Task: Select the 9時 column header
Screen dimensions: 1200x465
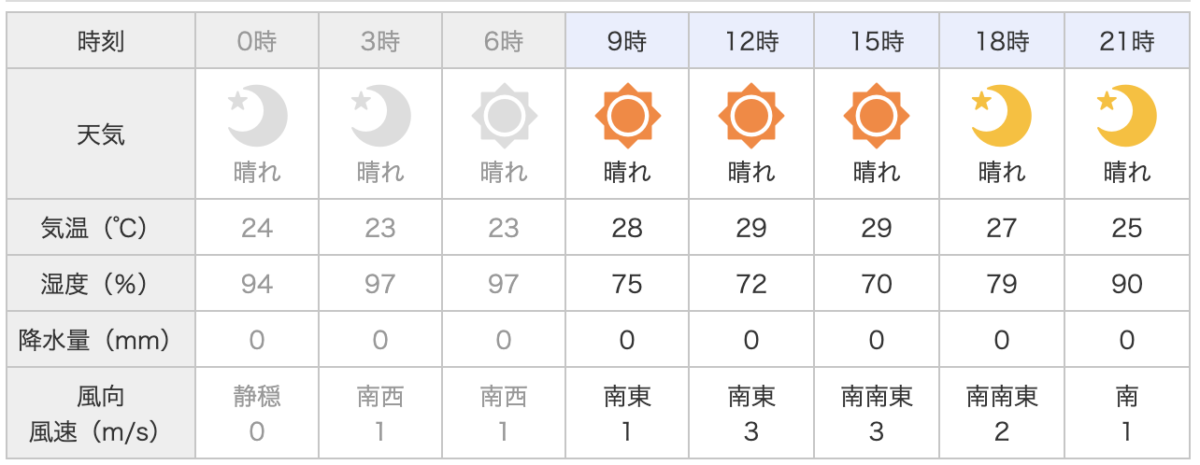Action: click(627, 42)
